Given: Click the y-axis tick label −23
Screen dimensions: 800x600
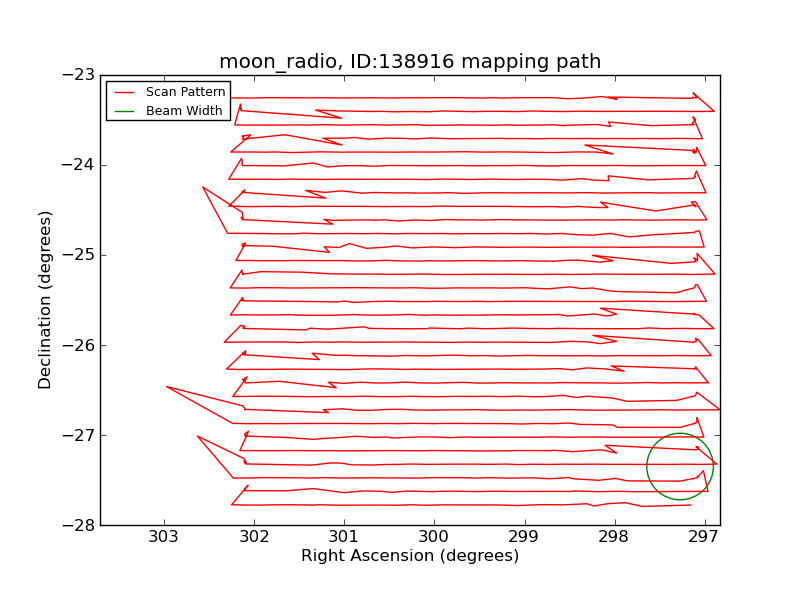Looking at the screenshot, I should (78, 75).
